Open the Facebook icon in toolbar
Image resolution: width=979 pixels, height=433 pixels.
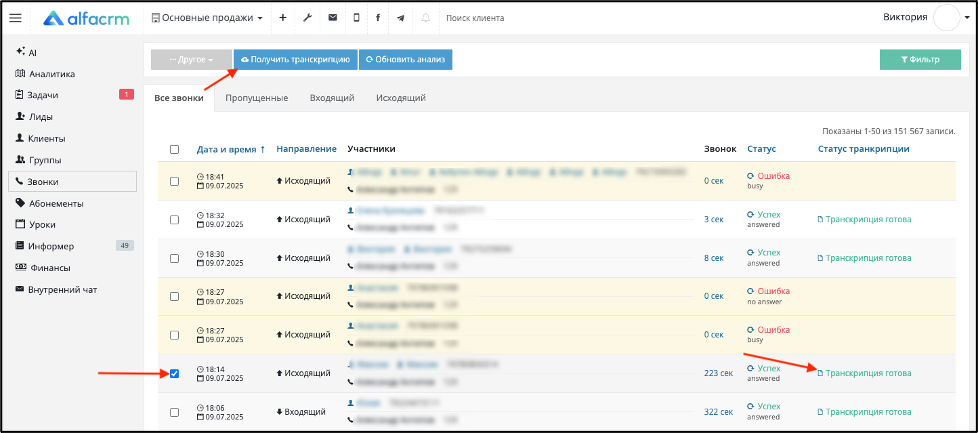pyautogui.click(x=378, y=18)
